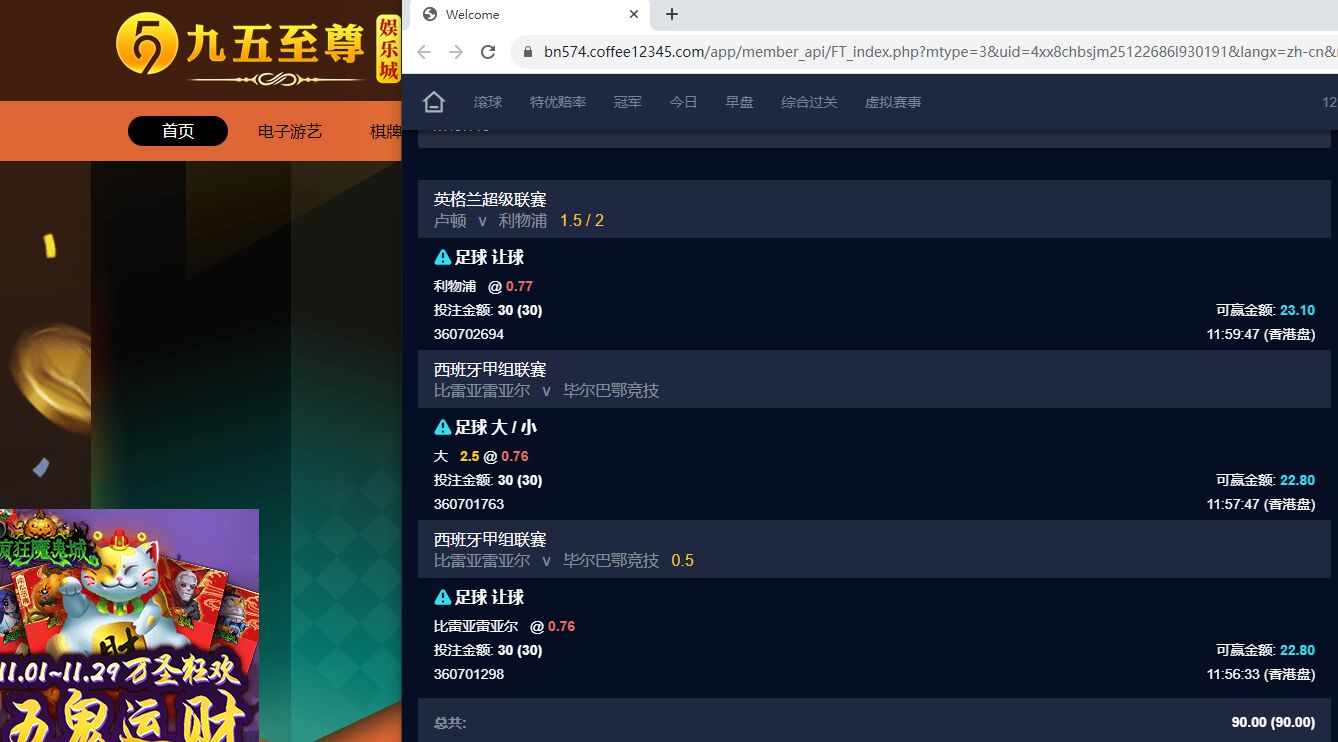Open the 特优赔率 section

[558, 102]
